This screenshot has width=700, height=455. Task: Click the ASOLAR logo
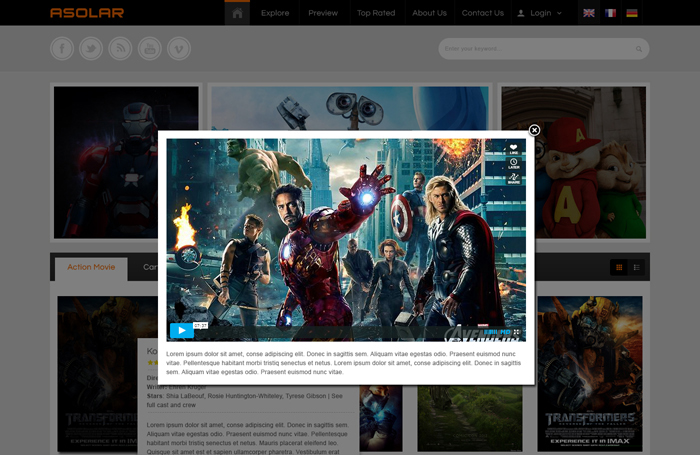(87, 13)
